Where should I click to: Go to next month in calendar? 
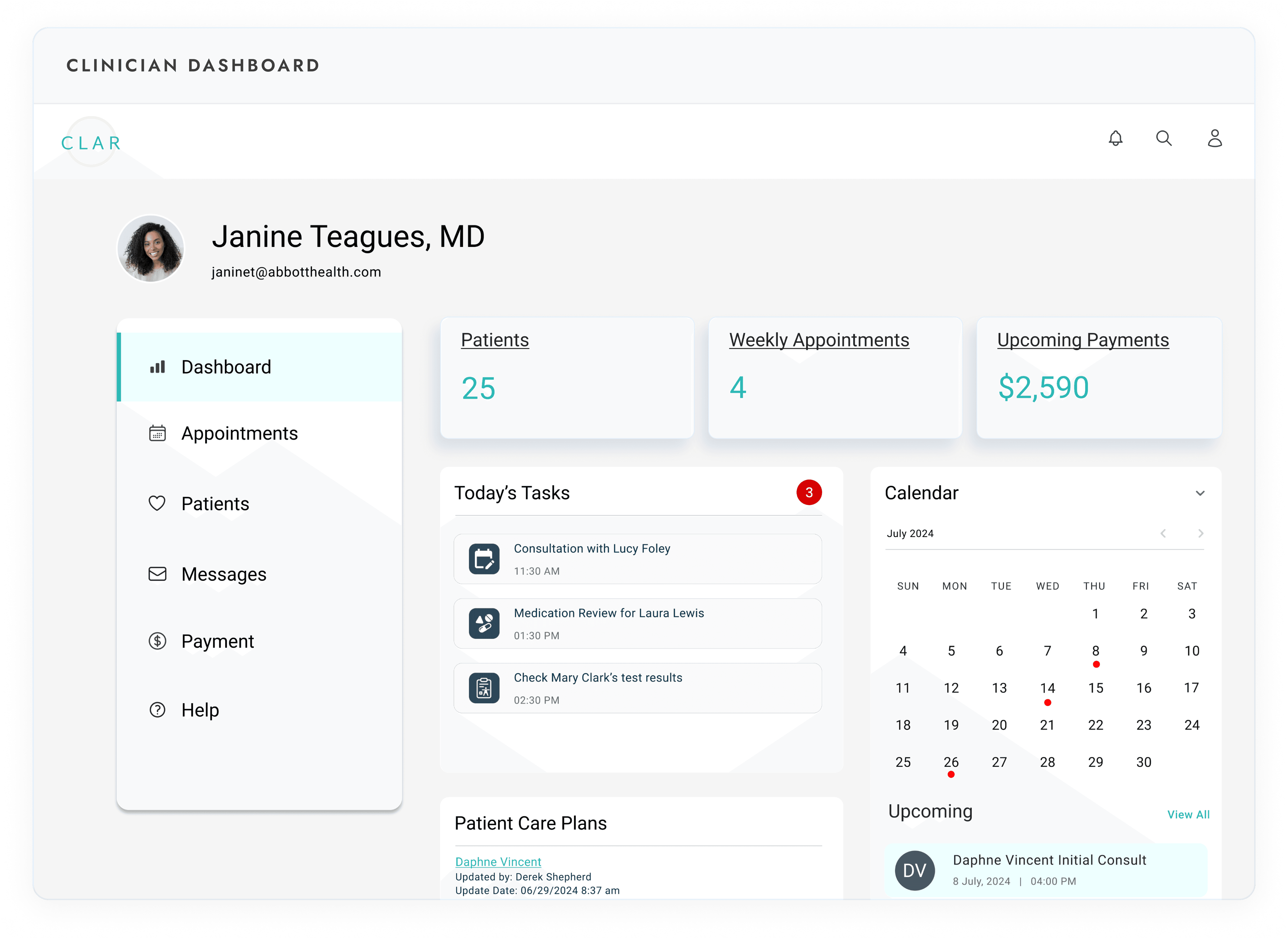click(1200, 534)
